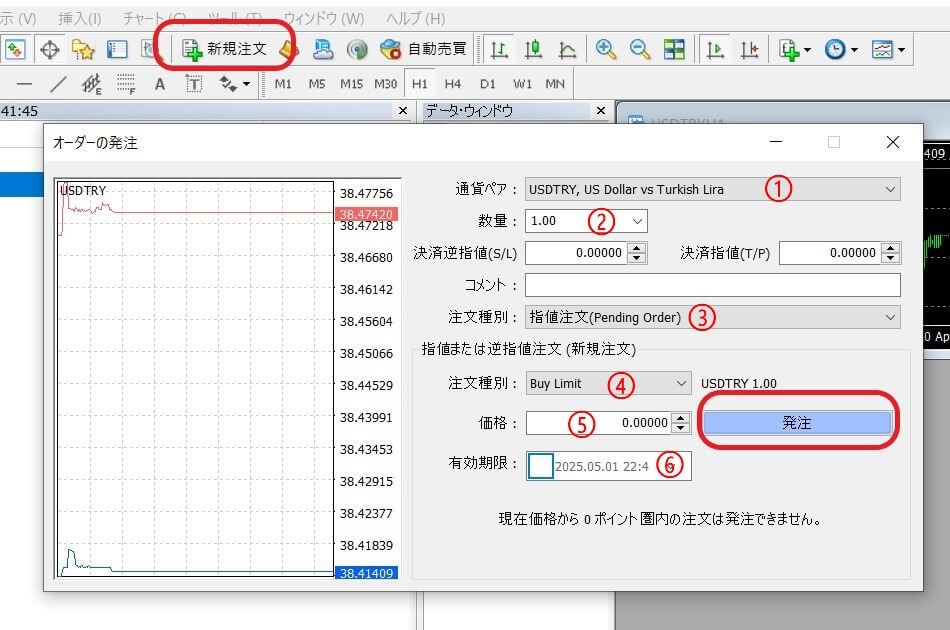
Task: Click the 新規注文 (New Order) toolbar button
Action: 225,49
